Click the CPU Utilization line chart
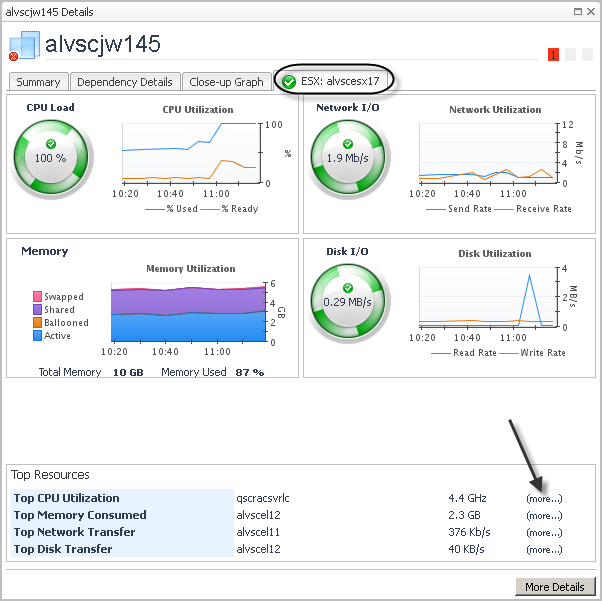The image size is (602, 601). pos(191,153)
